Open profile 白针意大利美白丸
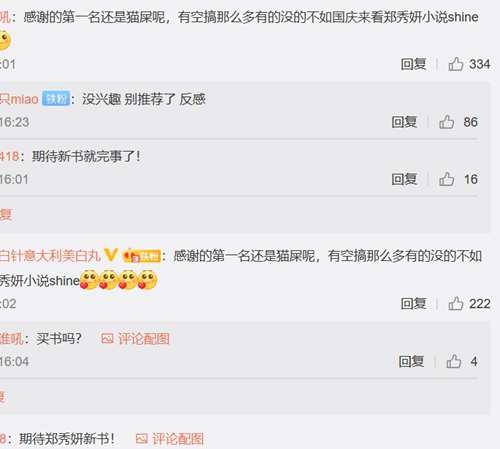This screenshot has width=500, height=449. [x=50, y=256]
